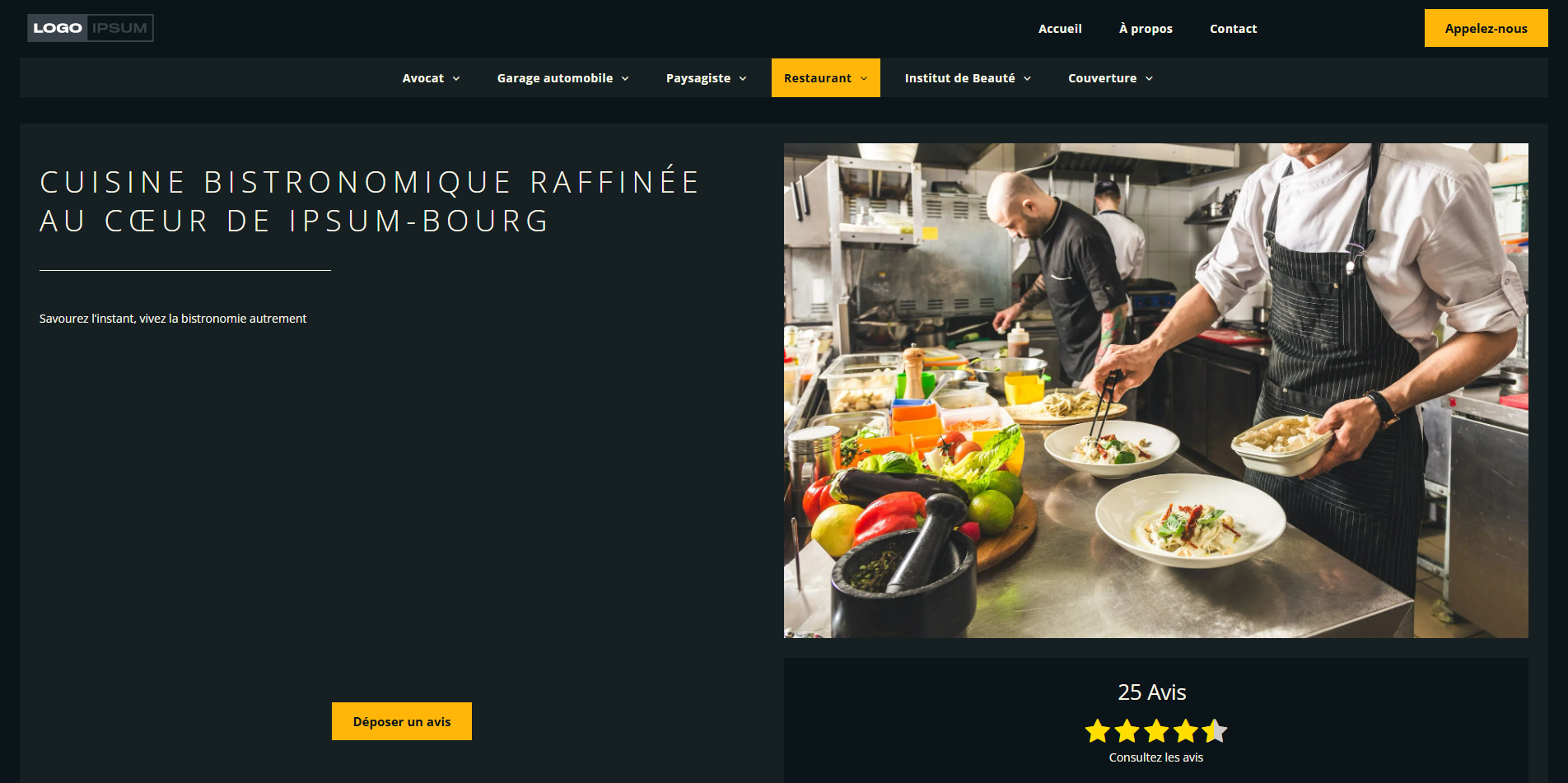This screenshot has height=783, width=1568.
Task: Open the À propos page
Action: (1146, 29)
